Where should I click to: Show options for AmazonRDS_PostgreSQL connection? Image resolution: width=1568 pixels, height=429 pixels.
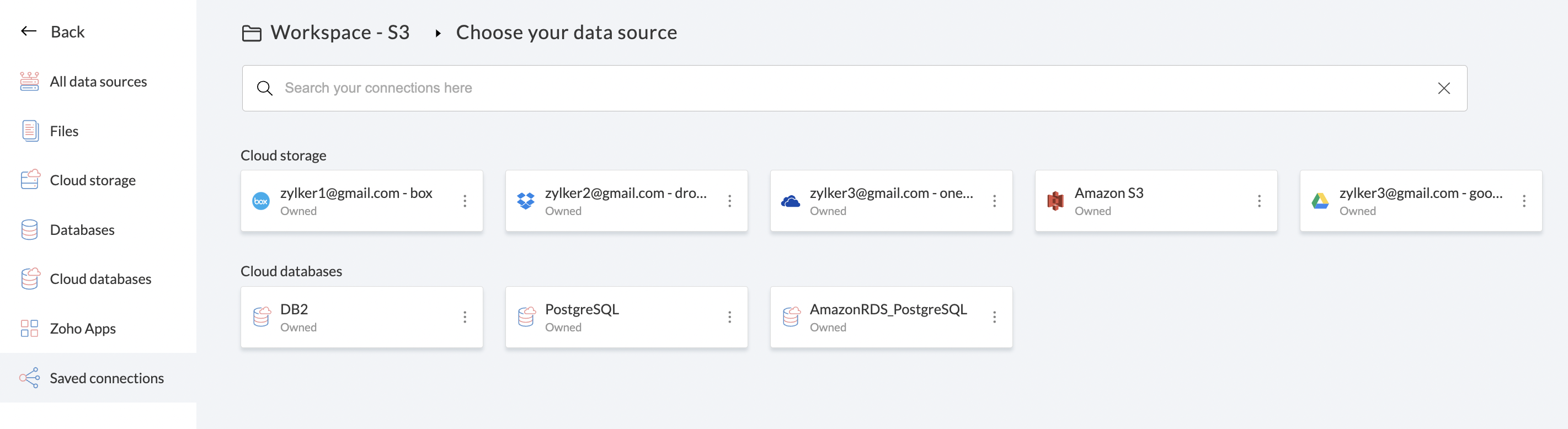tap(994, 317)
